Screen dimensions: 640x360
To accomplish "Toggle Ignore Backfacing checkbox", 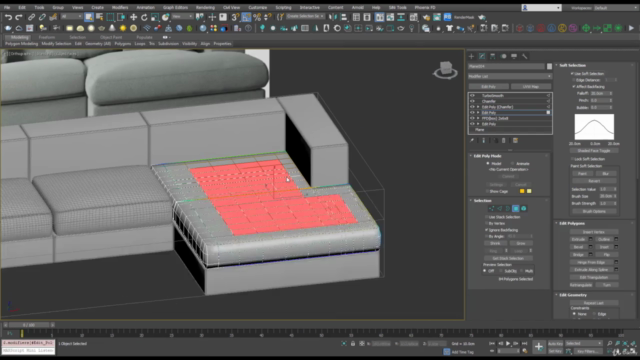I will (487, 230).
